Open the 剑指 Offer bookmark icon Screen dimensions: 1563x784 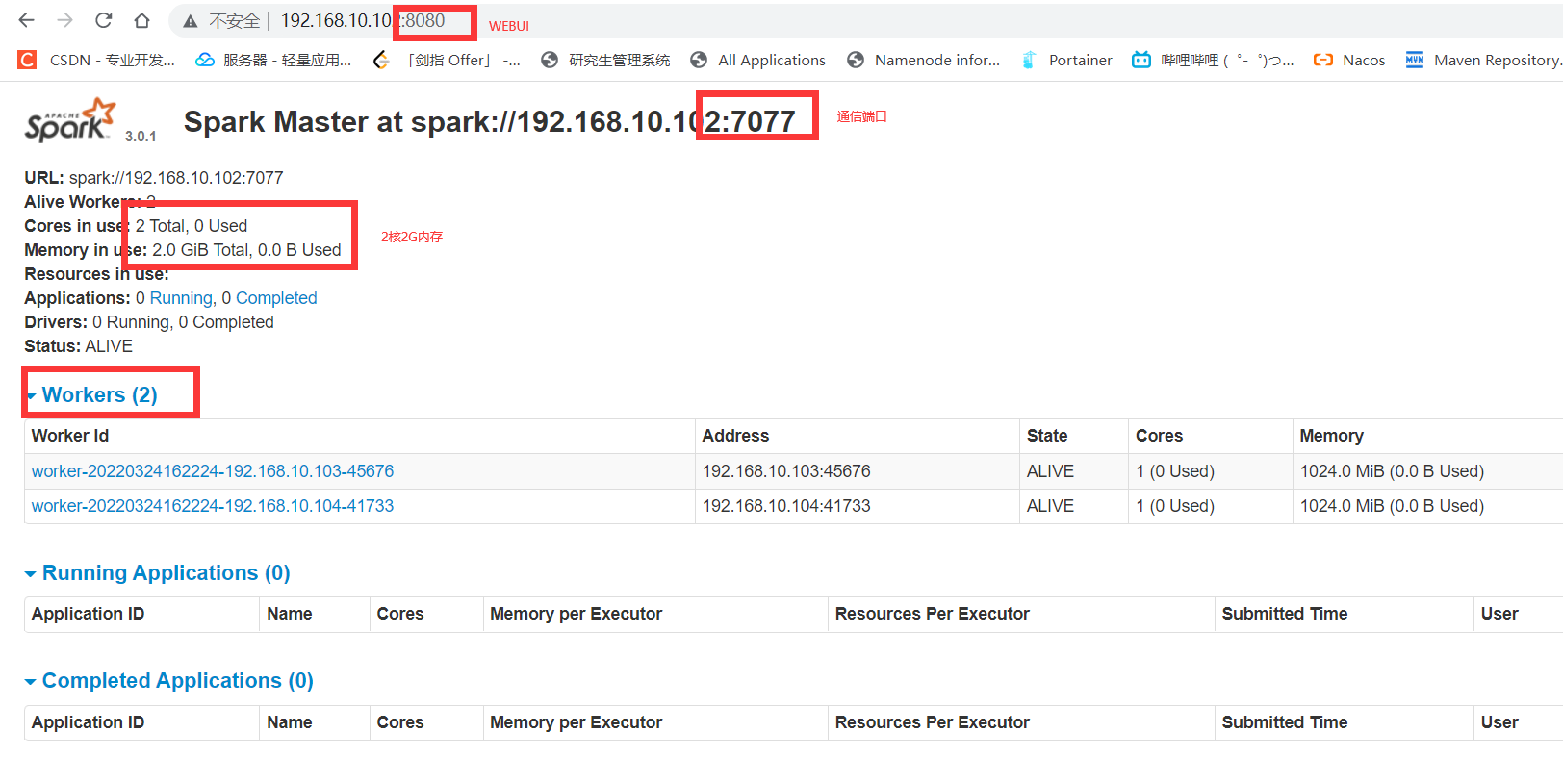[381, 60]
